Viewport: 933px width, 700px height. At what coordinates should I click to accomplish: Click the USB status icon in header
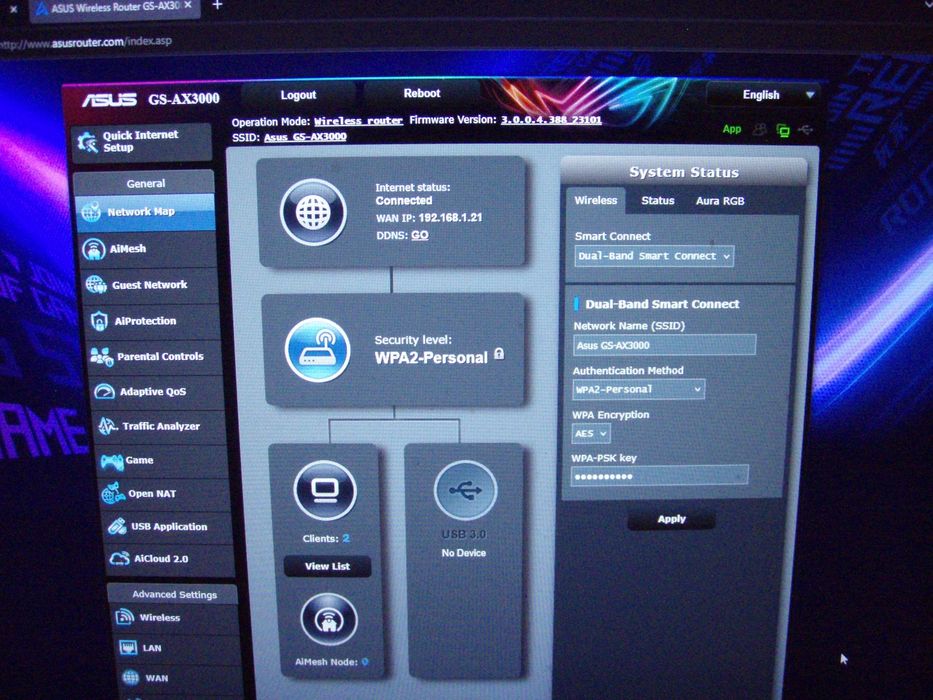pyautogui.click(x=805, y=129)
